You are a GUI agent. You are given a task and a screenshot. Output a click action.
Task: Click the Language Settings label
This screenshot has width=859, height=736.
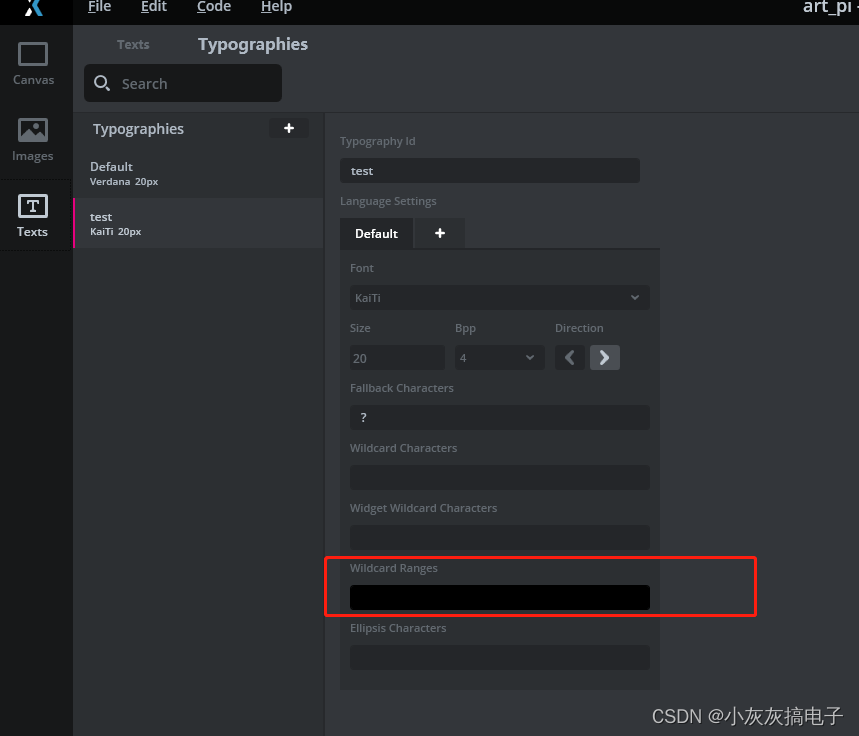point(388,201)
